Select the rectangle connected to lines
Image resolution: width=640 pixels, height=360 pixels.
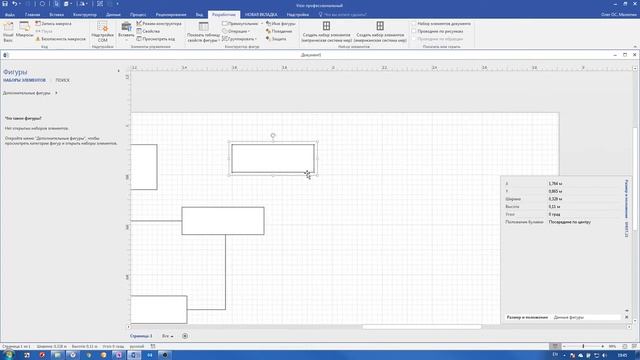coord(223,221)
